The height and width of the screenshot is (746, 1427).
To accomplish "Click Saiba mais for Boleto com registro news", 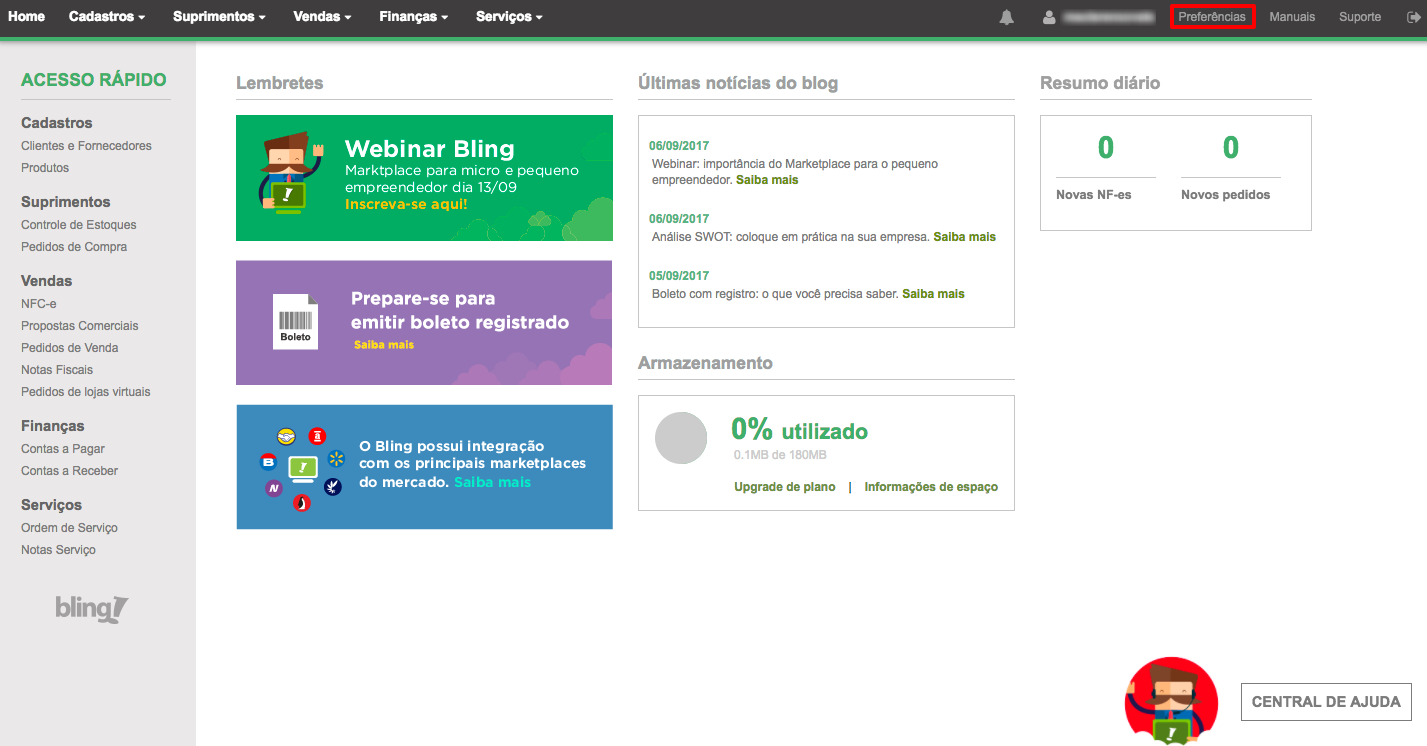I will pos(933,294).
